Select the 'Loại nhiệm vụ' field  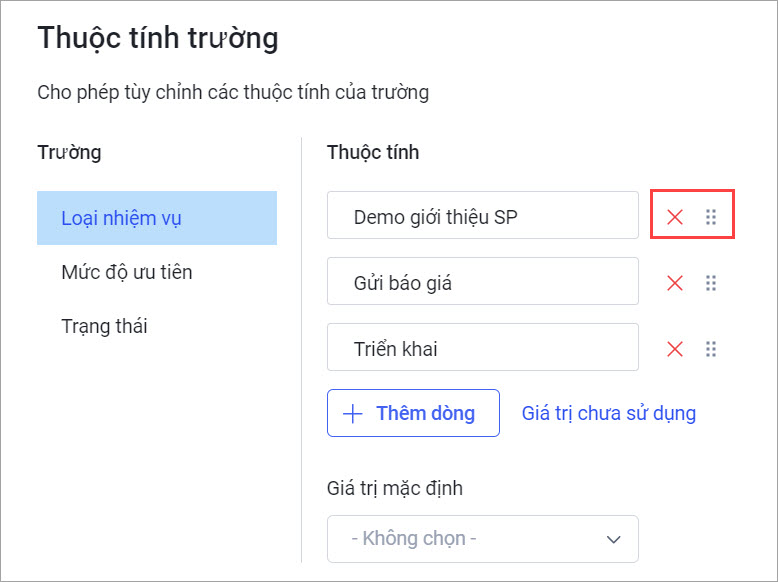157,218
